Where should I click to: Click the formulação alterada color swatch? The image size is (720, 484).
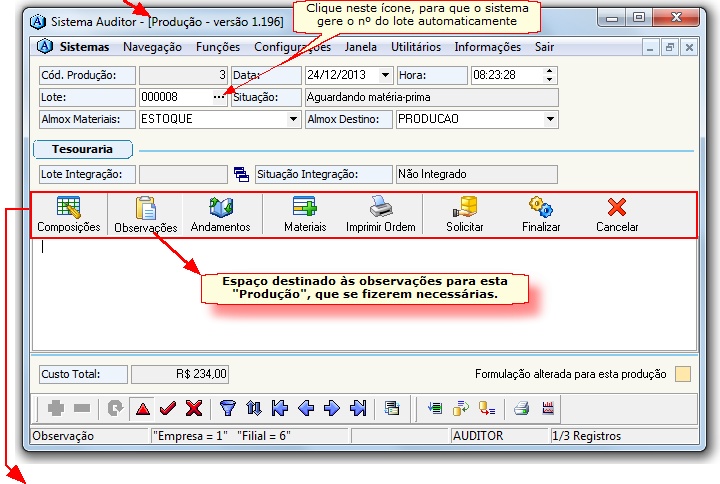(683, 375)
